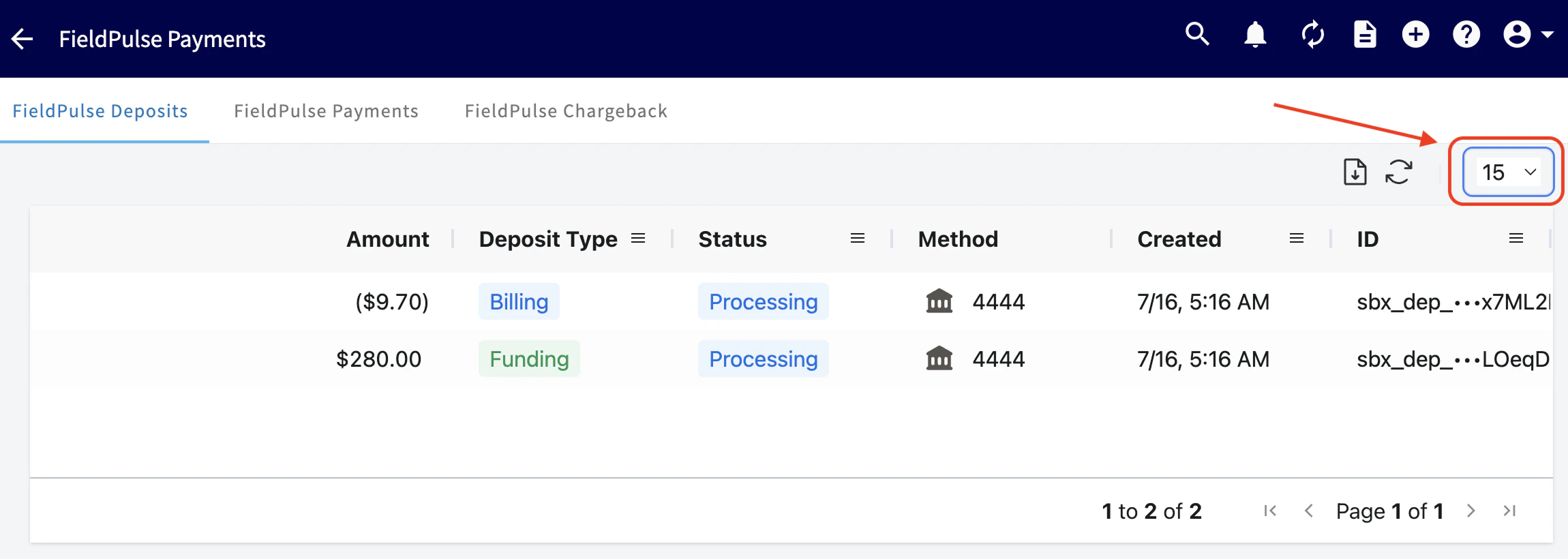This screenshot has width=1568, height=559.
Task: Click the $280.00 amount cell
Action: coord(379,359)
